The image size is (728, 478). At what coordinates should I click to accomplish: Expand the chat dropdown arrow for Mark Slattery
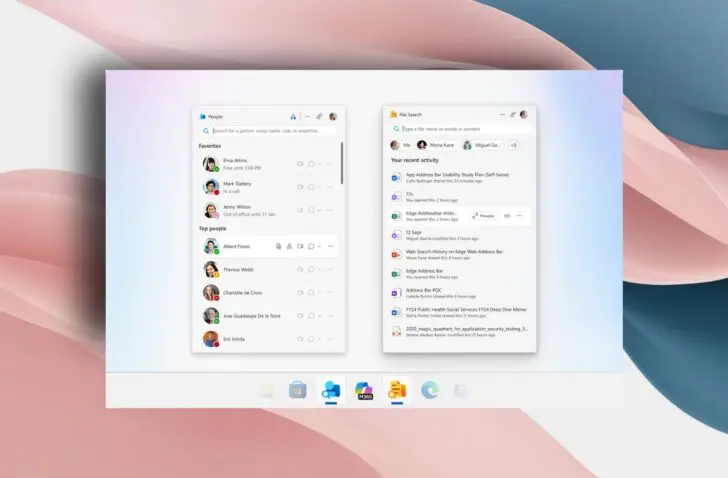point(319,187)
